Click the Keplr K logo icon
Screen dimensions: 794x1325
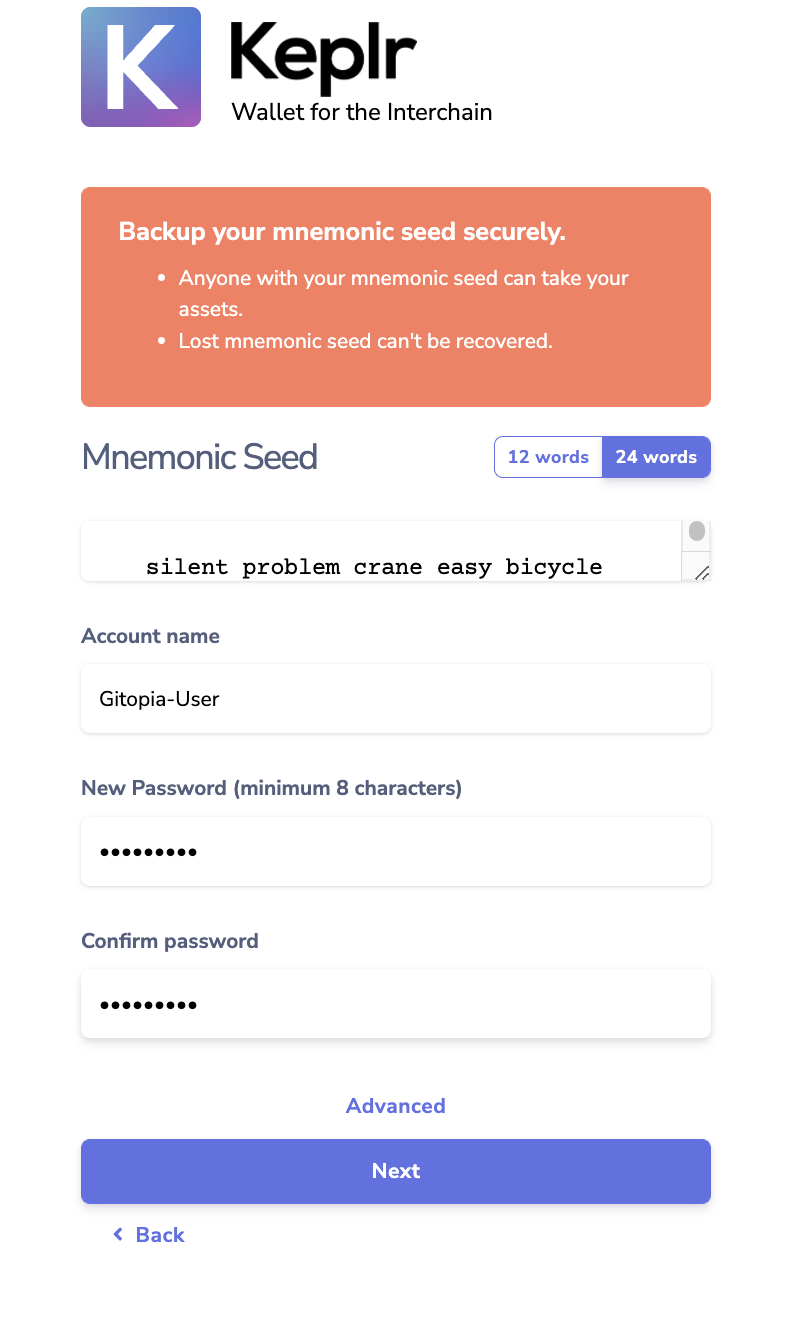pos(141,67)
